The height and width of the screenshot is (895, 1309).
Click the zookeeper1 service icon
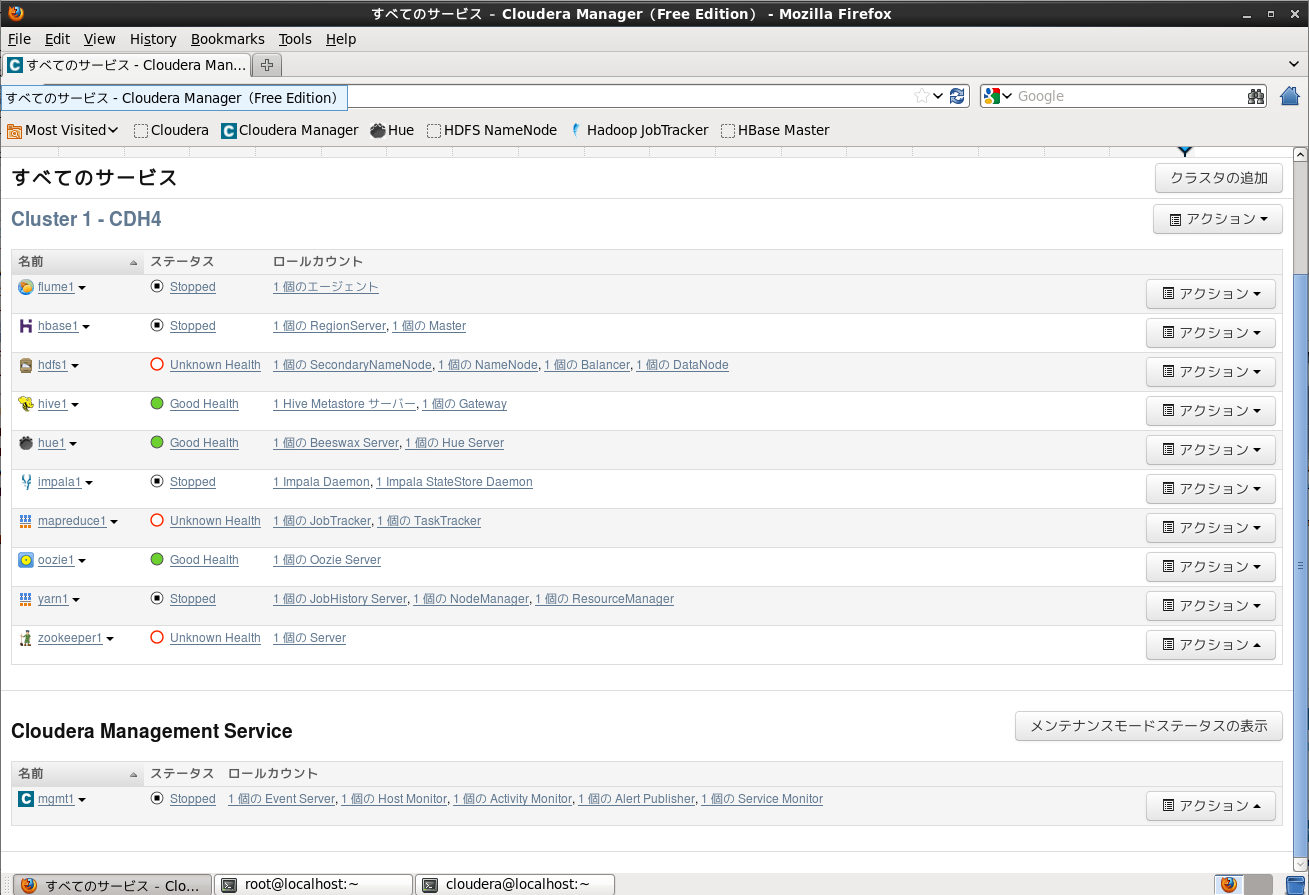tap(26, 638)
